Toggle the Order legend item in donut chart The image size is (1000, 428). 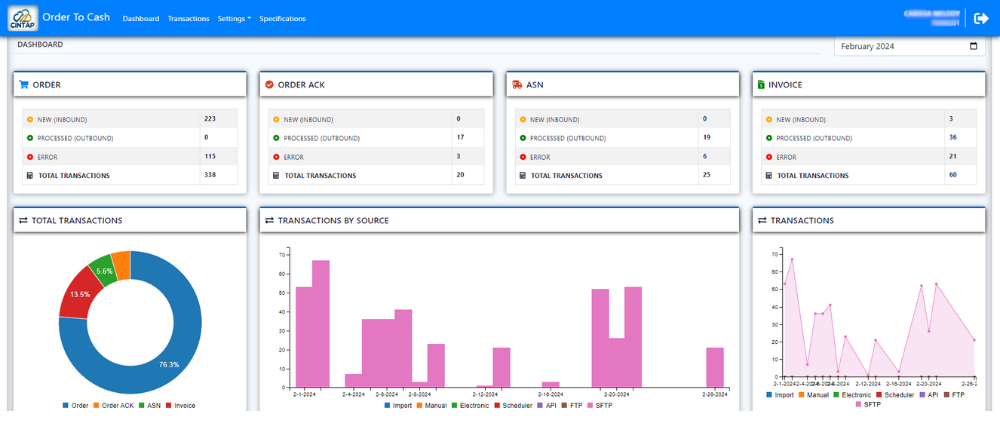(75, 405)
